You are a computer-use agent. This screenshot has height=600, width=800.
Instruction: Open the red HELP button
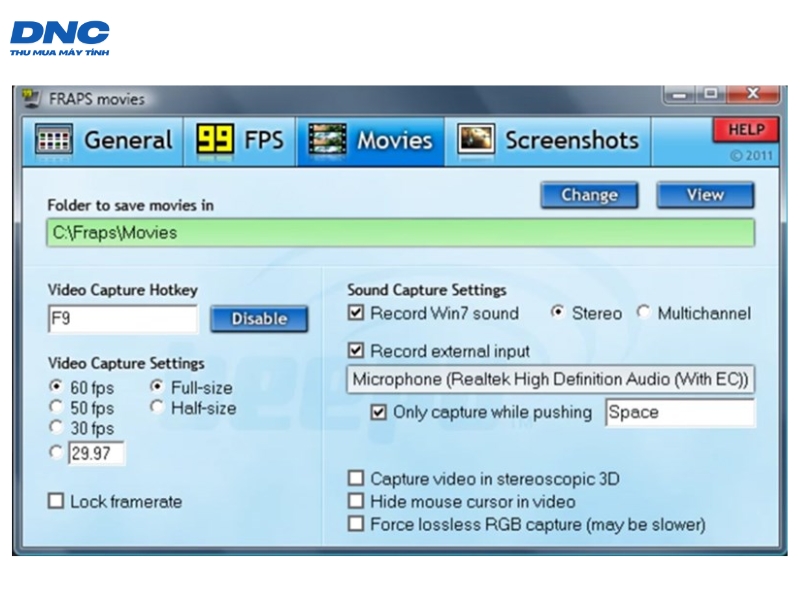746,130
